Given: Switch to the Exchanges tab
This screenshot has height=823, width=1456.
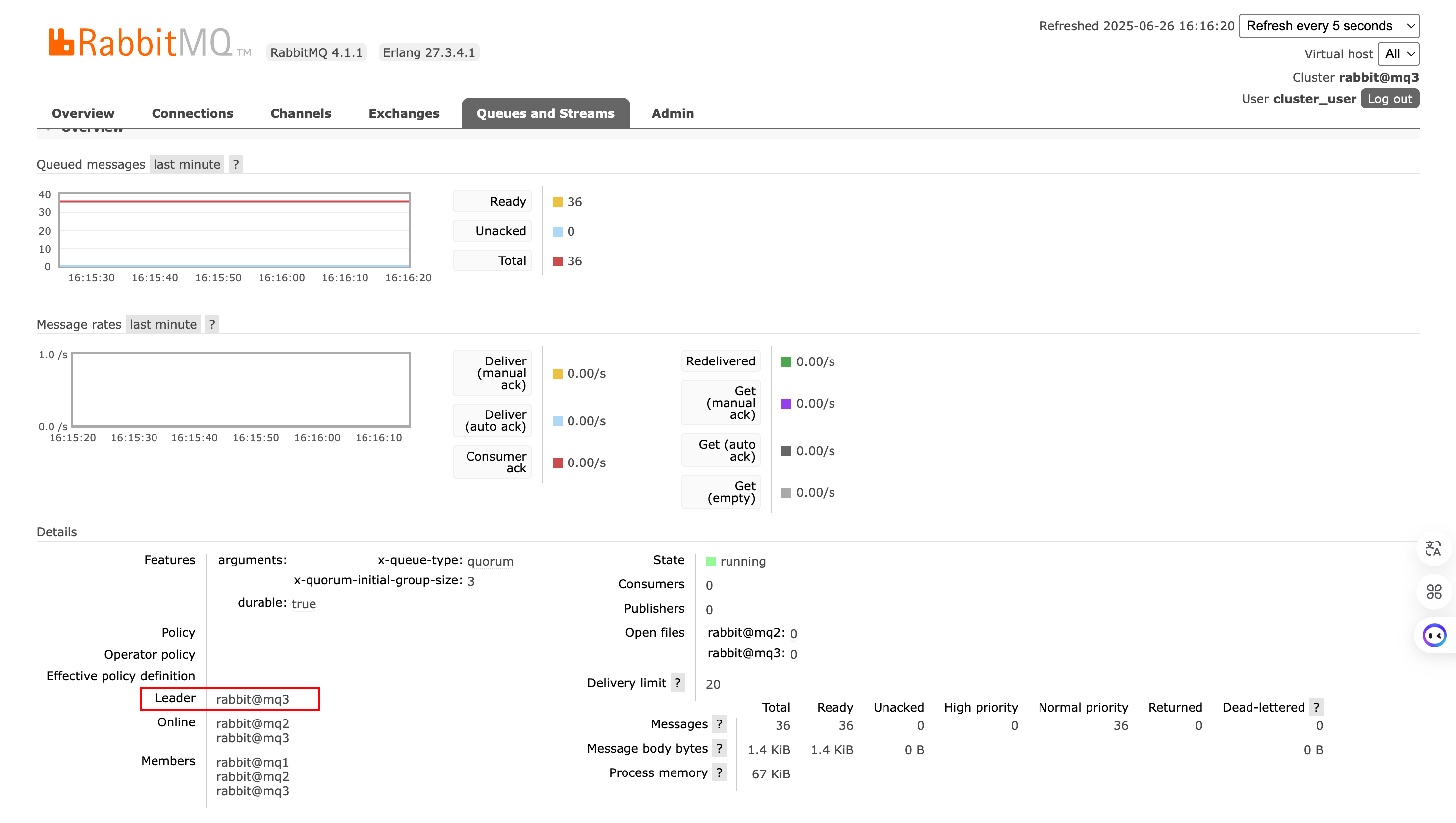Looking at the screenshot, I should (404, 113).
